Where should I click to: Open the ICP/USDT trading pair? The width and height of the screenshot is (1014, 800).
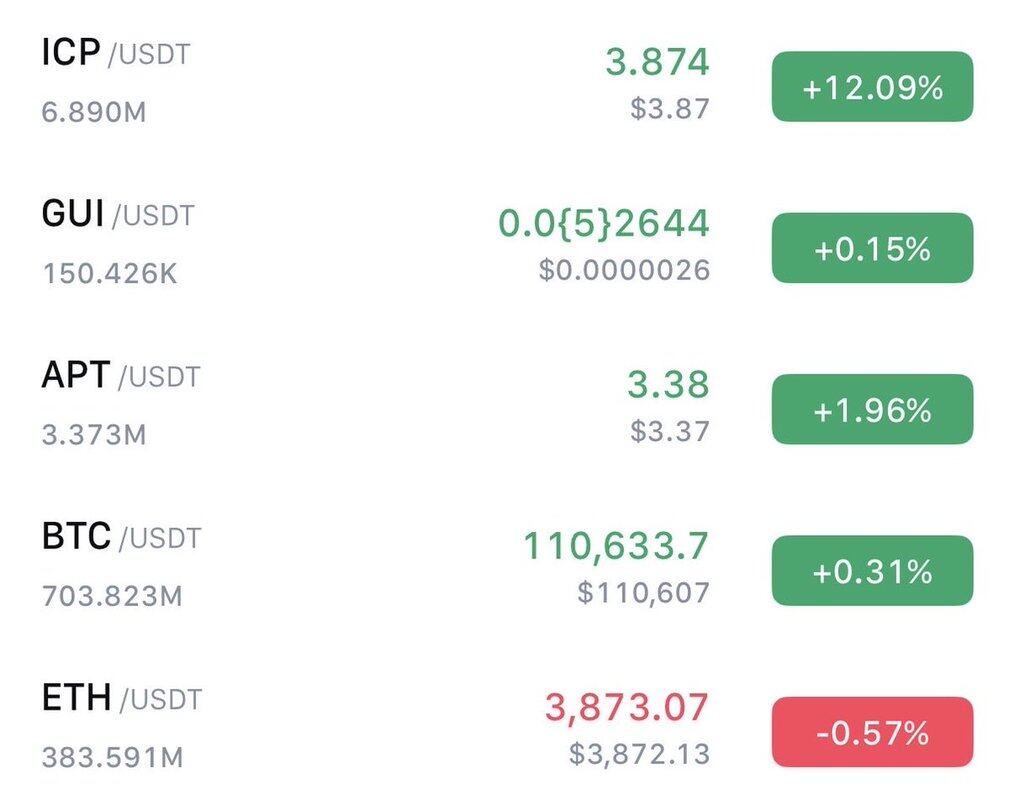coord(115,53)
